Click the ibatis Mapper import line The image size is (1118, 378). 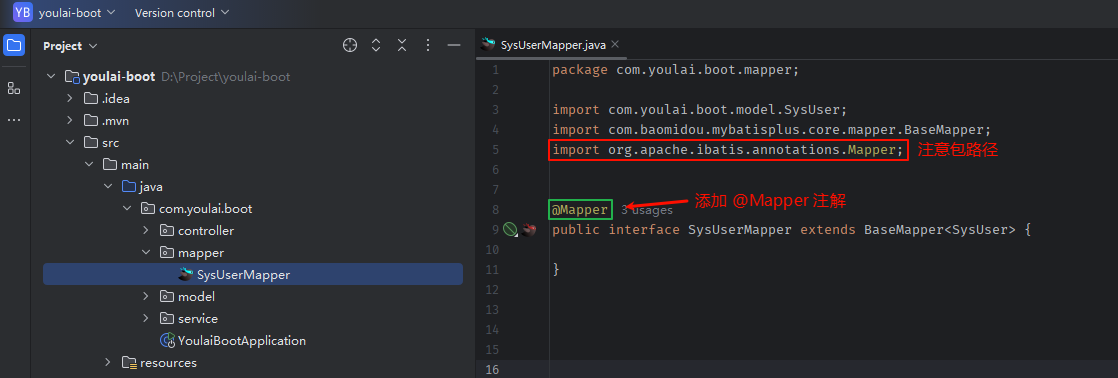pos(728,150)
